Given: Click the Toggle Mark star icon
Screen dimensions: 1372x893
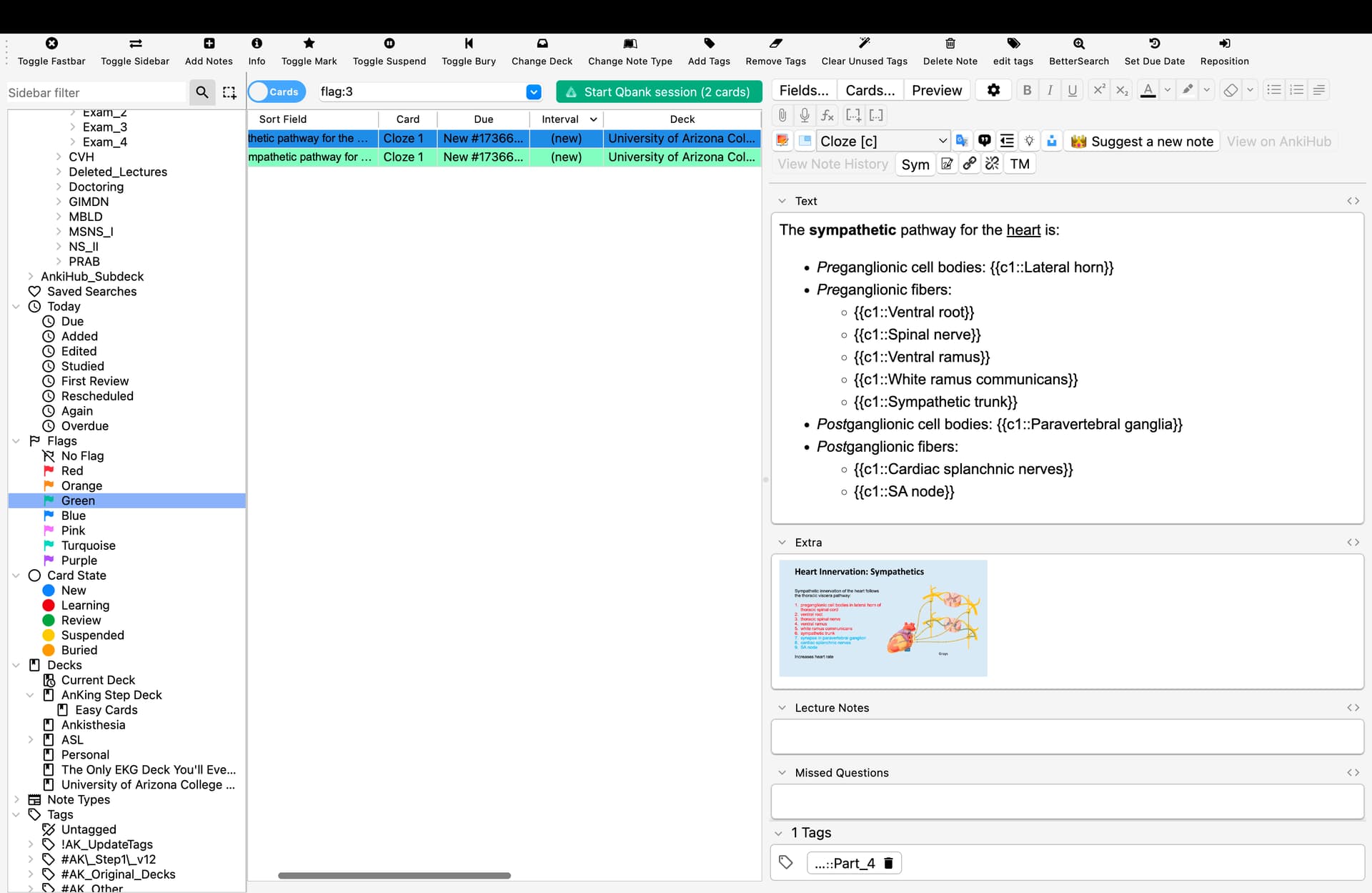Looking at the screenshot, I should (x=309, y=44).
